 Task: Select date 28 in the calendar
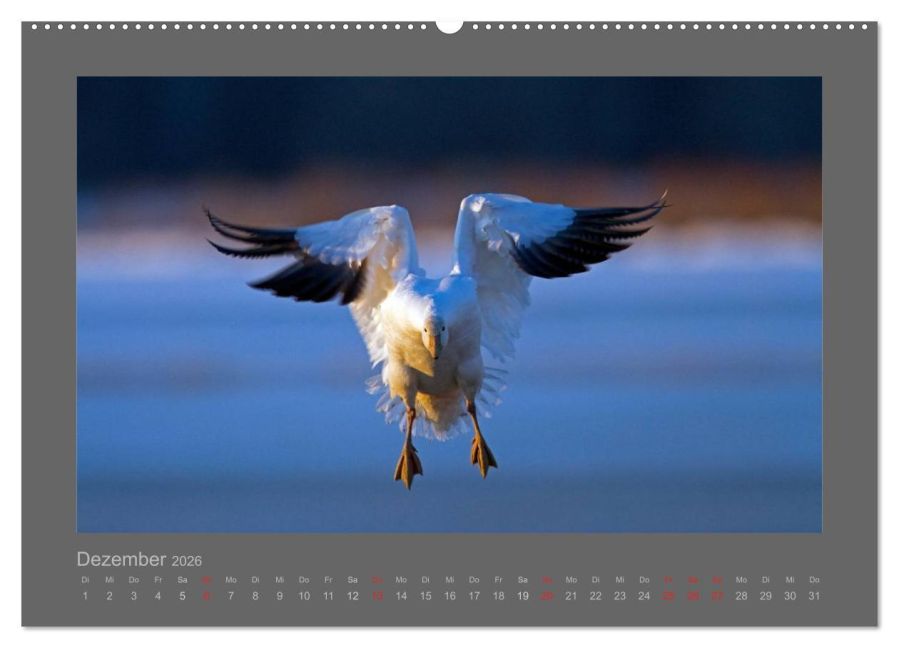(x=741, y=596)
